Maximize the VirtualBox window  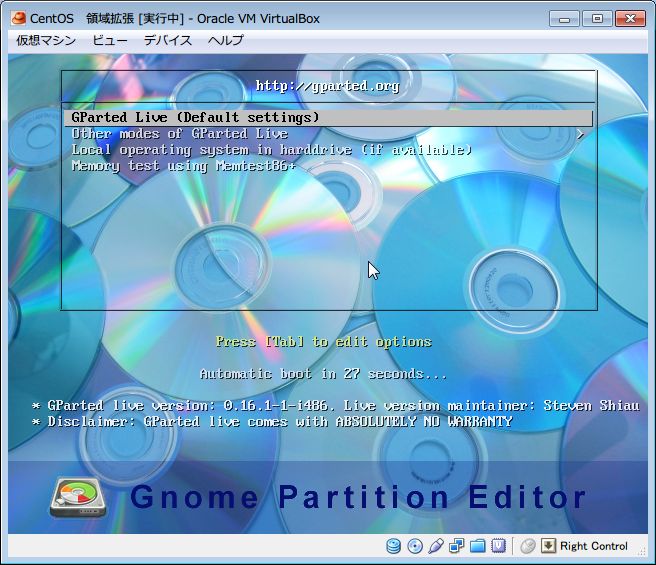(597, 19)
